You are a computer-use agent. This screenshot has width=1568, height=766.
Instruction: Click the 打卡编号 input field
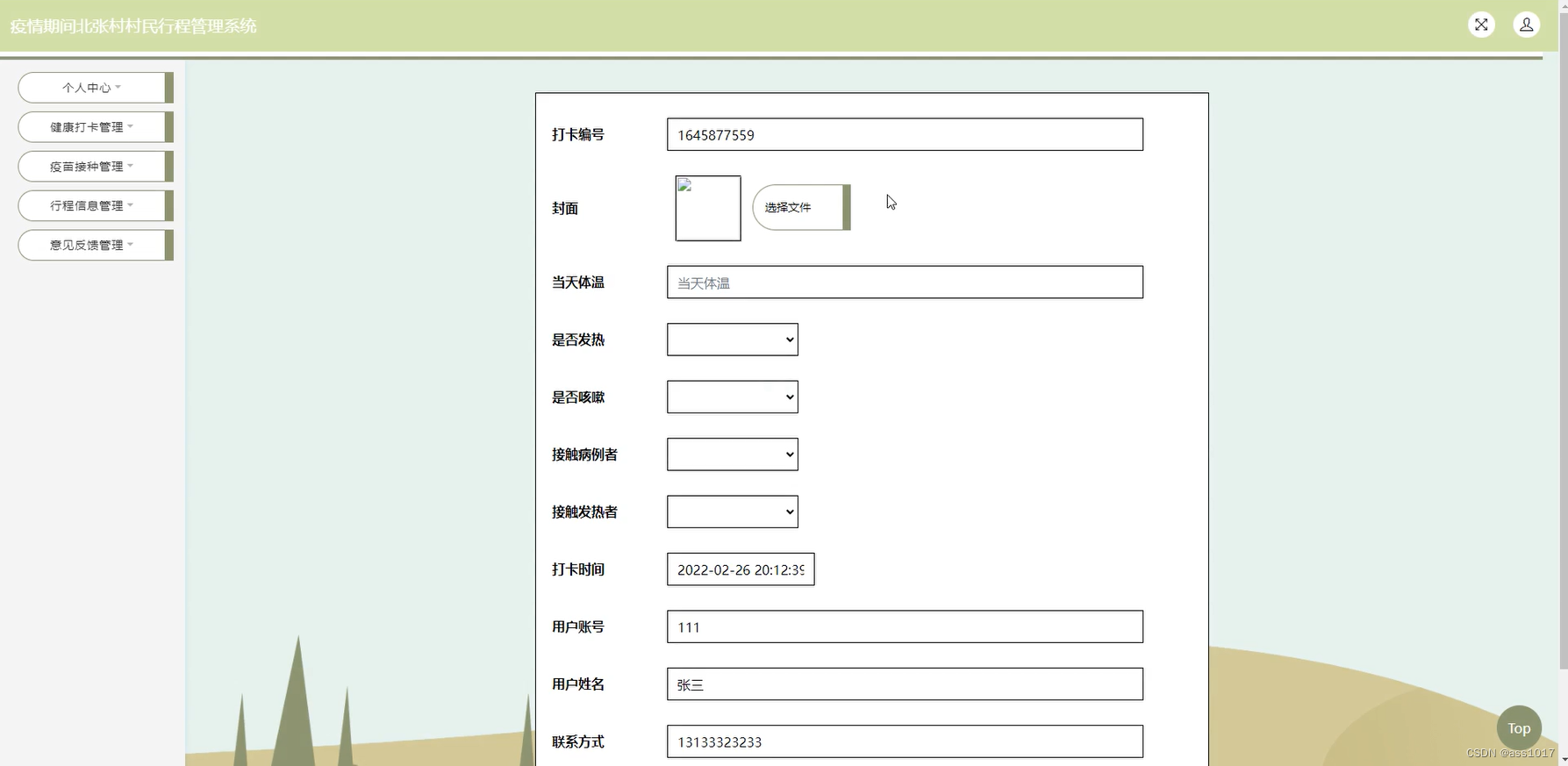pyautogui.click(x=905, y=134)
